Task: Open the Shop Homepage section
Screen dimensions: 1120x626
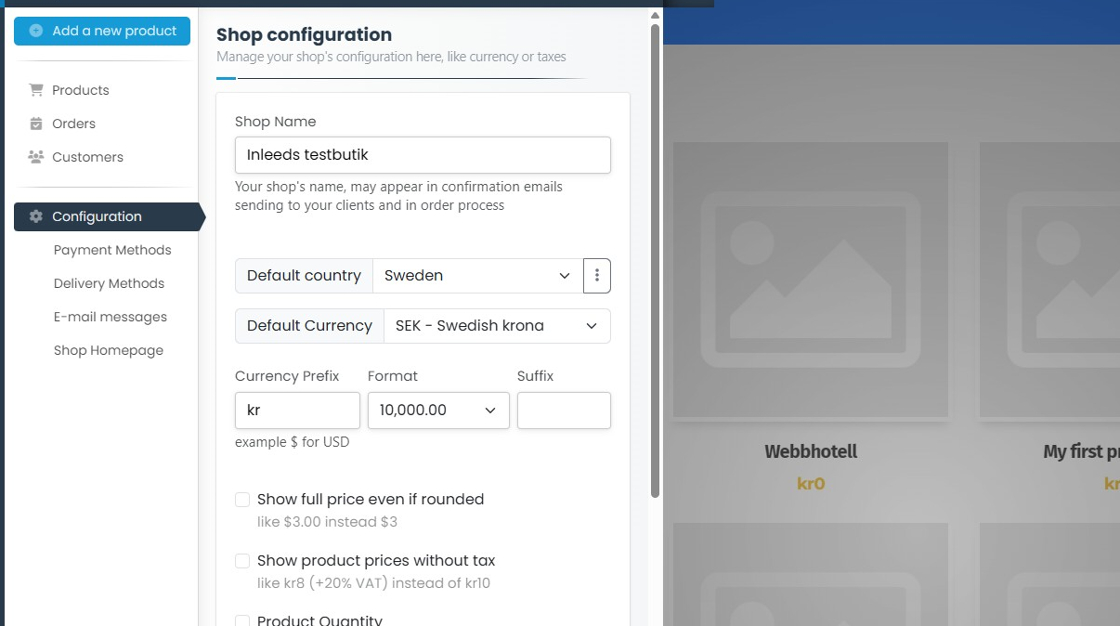Action: [108, 351]
